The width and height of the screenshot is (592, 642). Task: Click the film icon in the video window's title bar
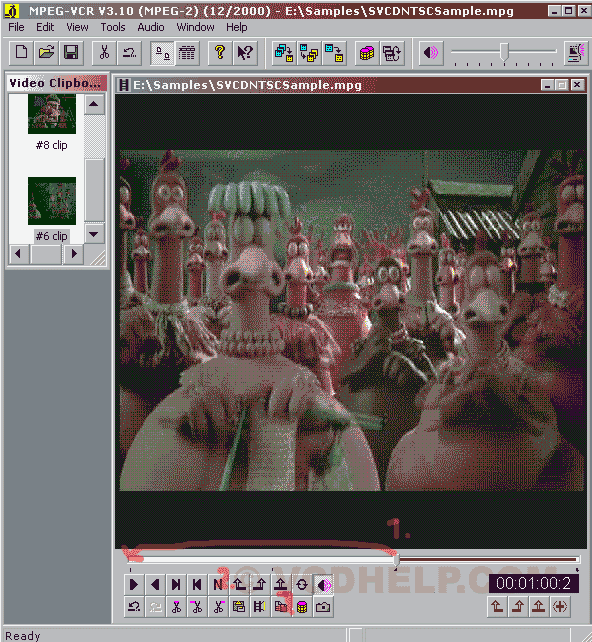tap(123, 85)
